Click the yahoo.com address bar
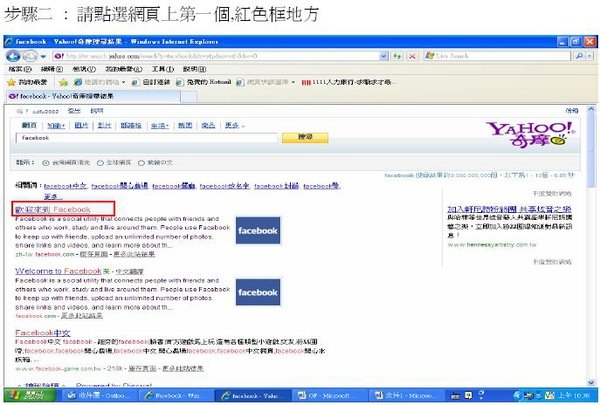This screenshot has width=600, height=405. (216, 56)
